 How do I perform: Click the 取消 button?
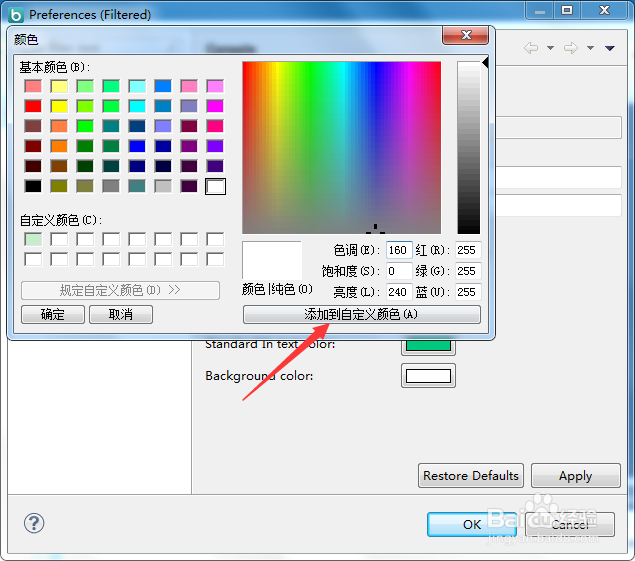point(121,314)
